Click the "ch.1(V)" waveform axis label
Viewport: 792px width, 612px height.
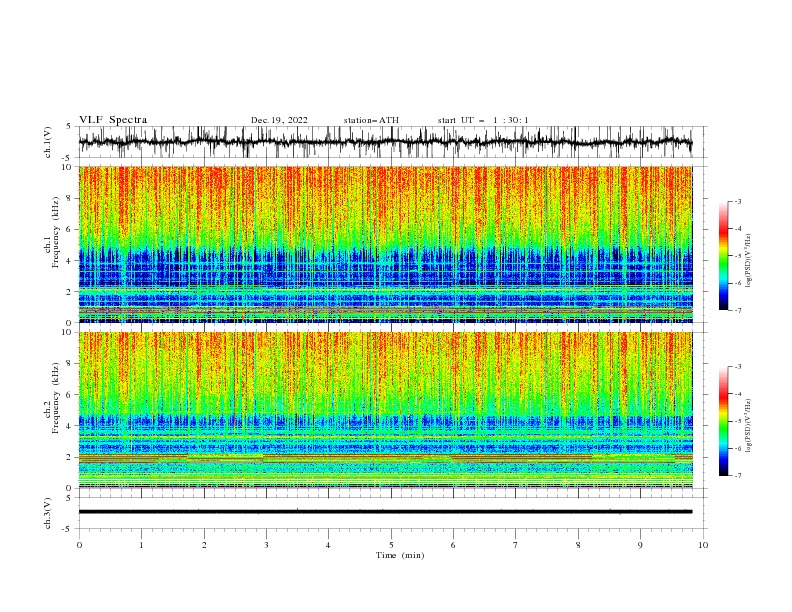click(47, 142)
